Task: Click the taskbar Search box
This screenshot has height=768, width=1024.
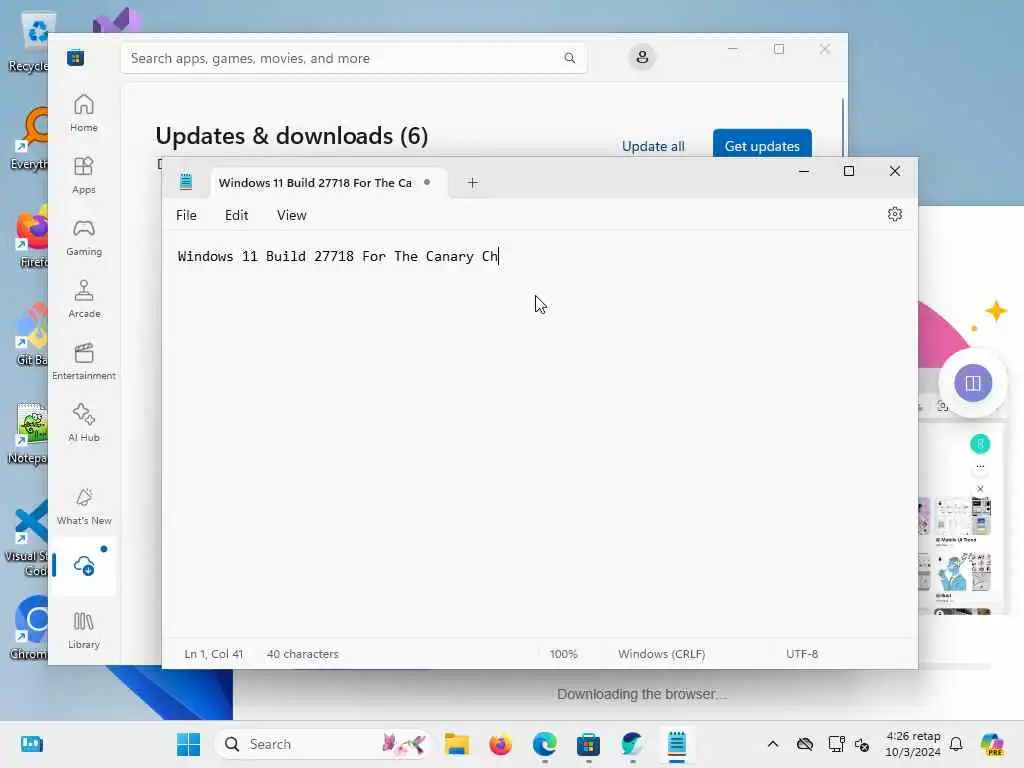Action: click(324, 744)
